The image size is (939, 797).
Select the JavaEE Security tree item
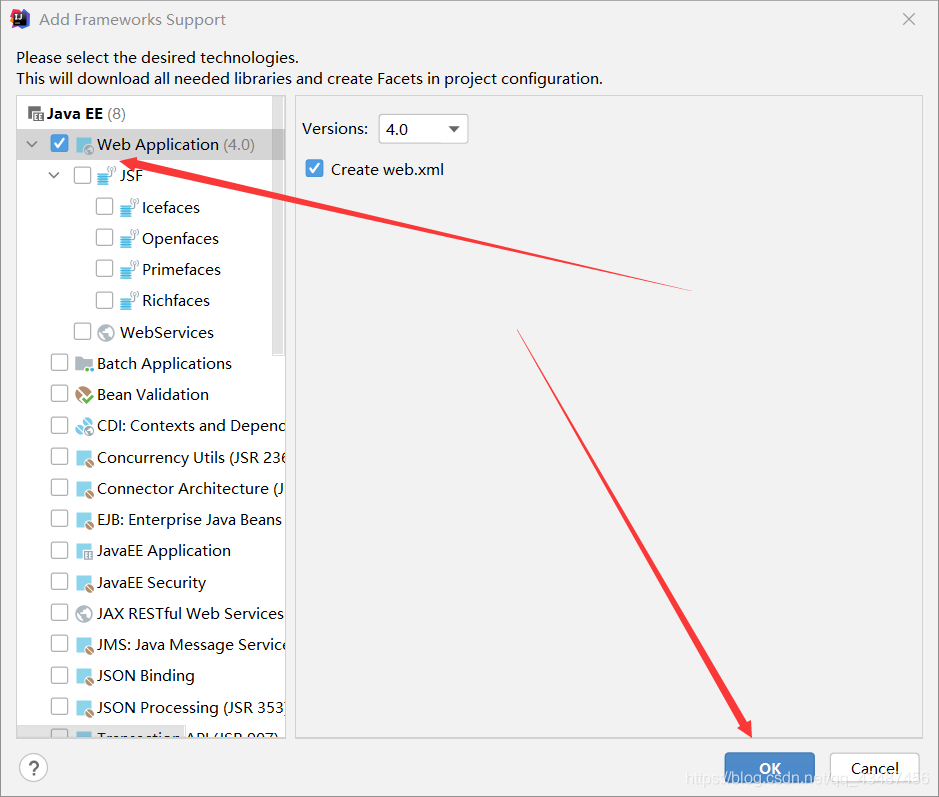[x=151, y=582]
